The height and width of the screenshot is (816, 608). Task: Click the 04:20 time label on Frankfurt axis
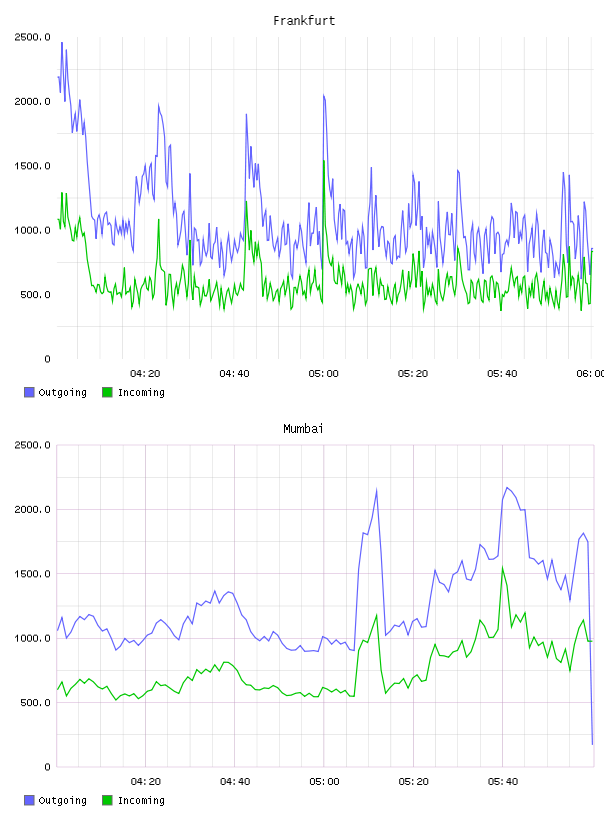[x=145, y=374]
